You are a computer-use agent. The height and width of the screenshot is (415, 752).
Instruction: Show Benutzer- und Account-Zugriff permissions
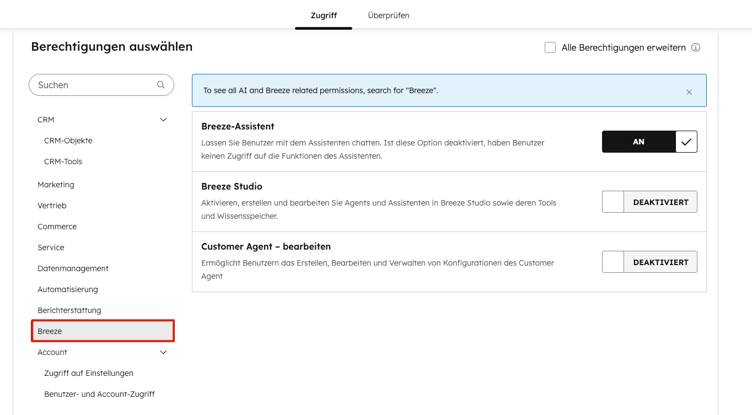tap(99, 394)
